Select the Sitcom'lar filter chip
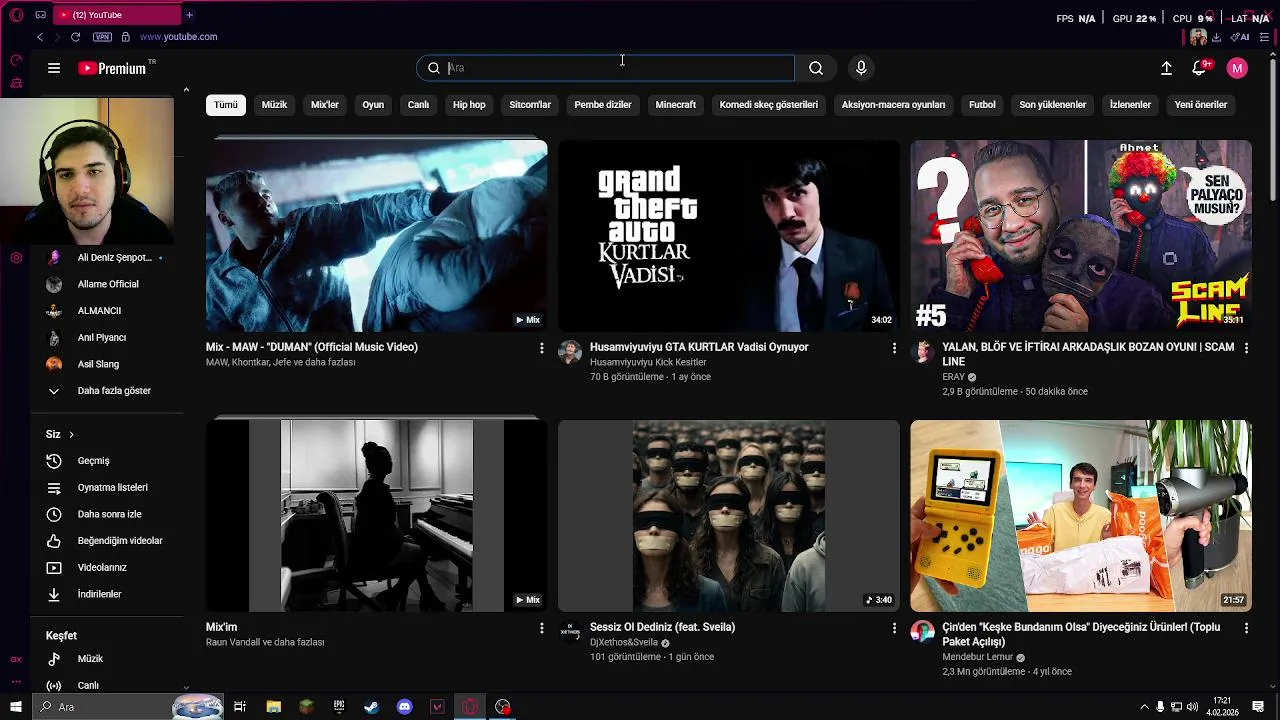1280x720 pixels. 530,105
